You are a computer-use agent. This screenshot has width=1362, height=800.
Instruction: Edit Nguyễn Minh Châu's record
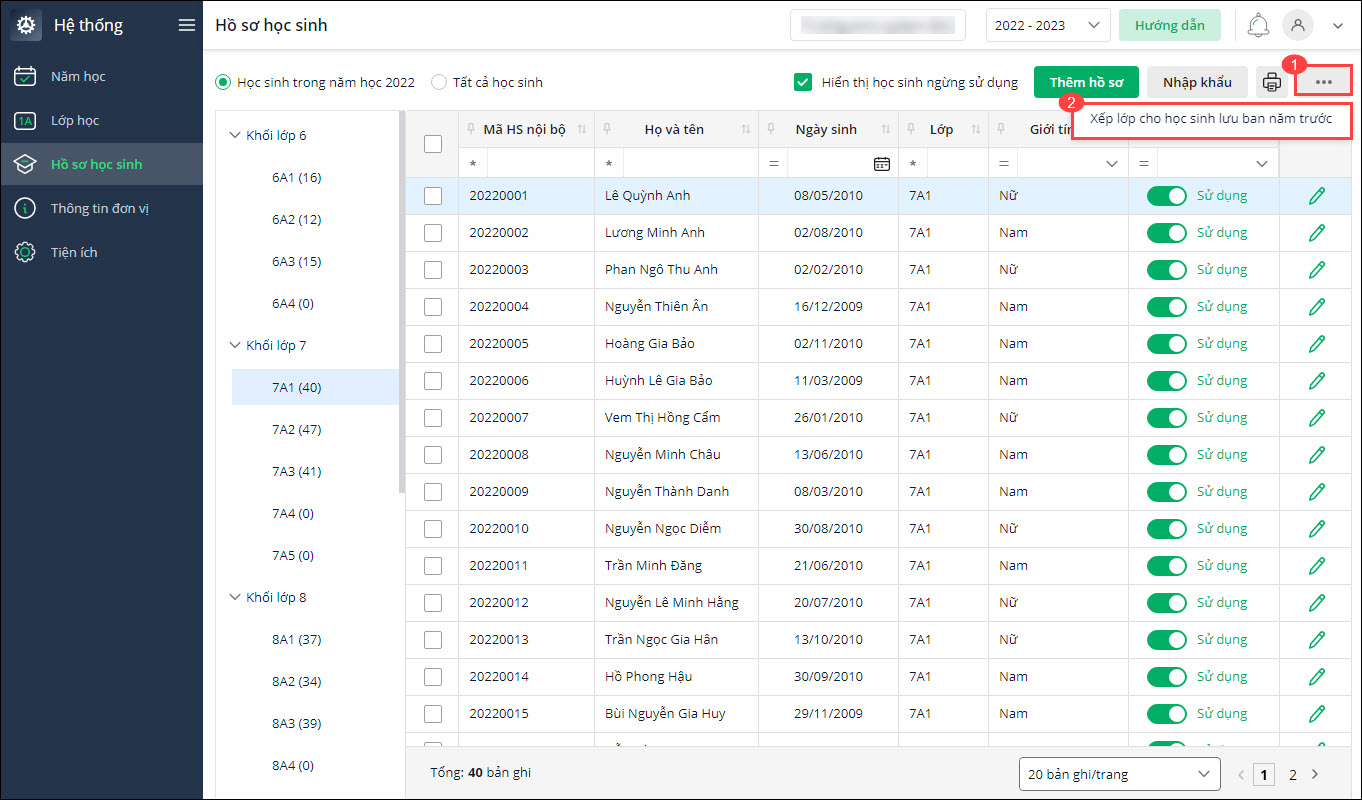pyautogui.click(x=1317, y=455)
